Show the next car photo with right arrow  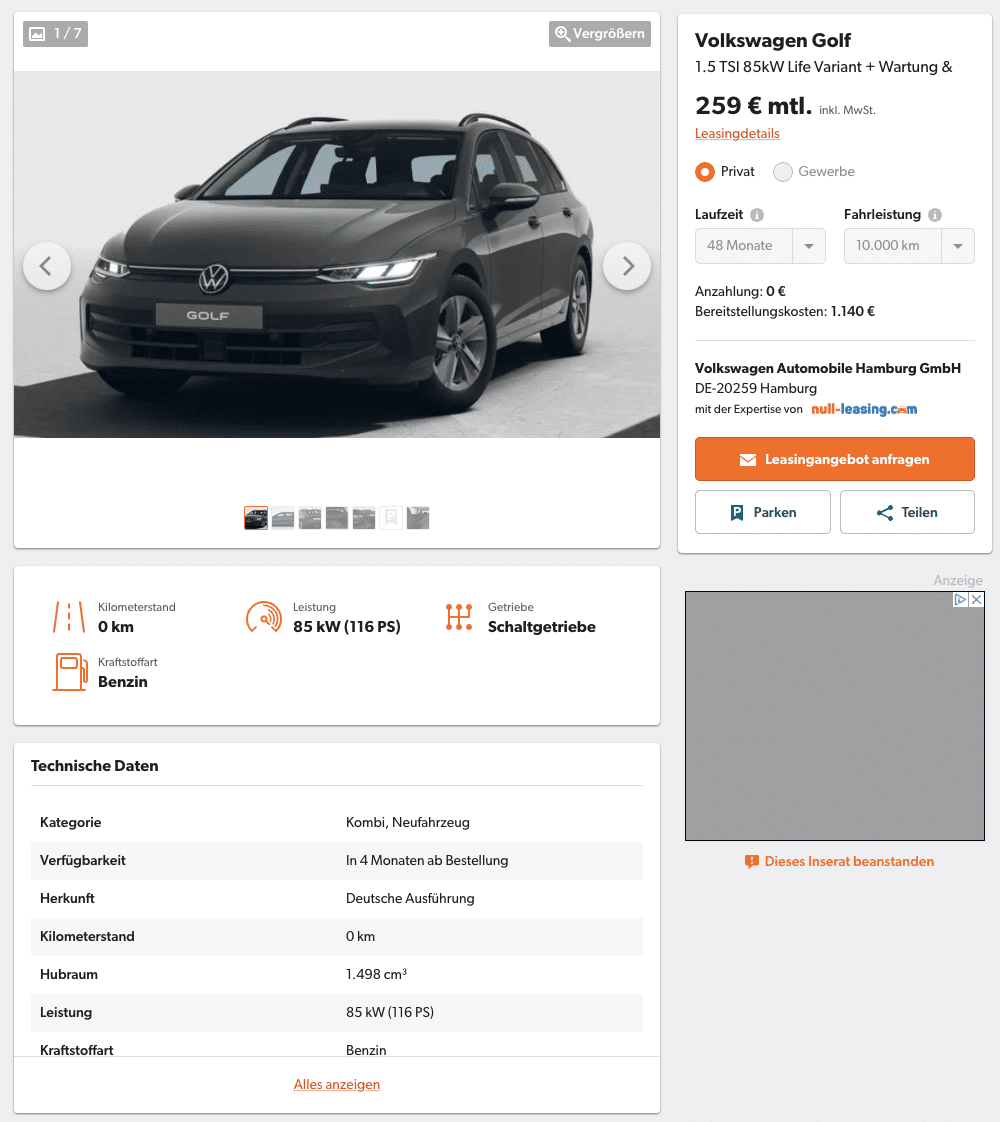click(627, 266)
